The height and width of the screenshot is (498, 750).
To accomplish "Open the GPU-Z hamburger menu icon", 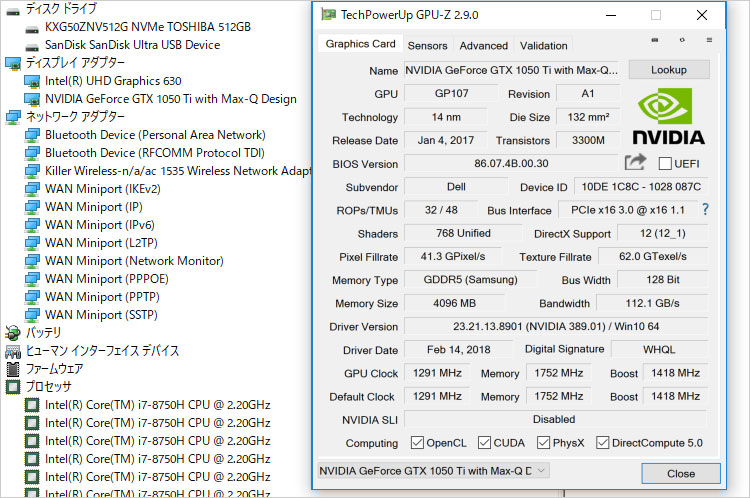I will tap(709, 40).
